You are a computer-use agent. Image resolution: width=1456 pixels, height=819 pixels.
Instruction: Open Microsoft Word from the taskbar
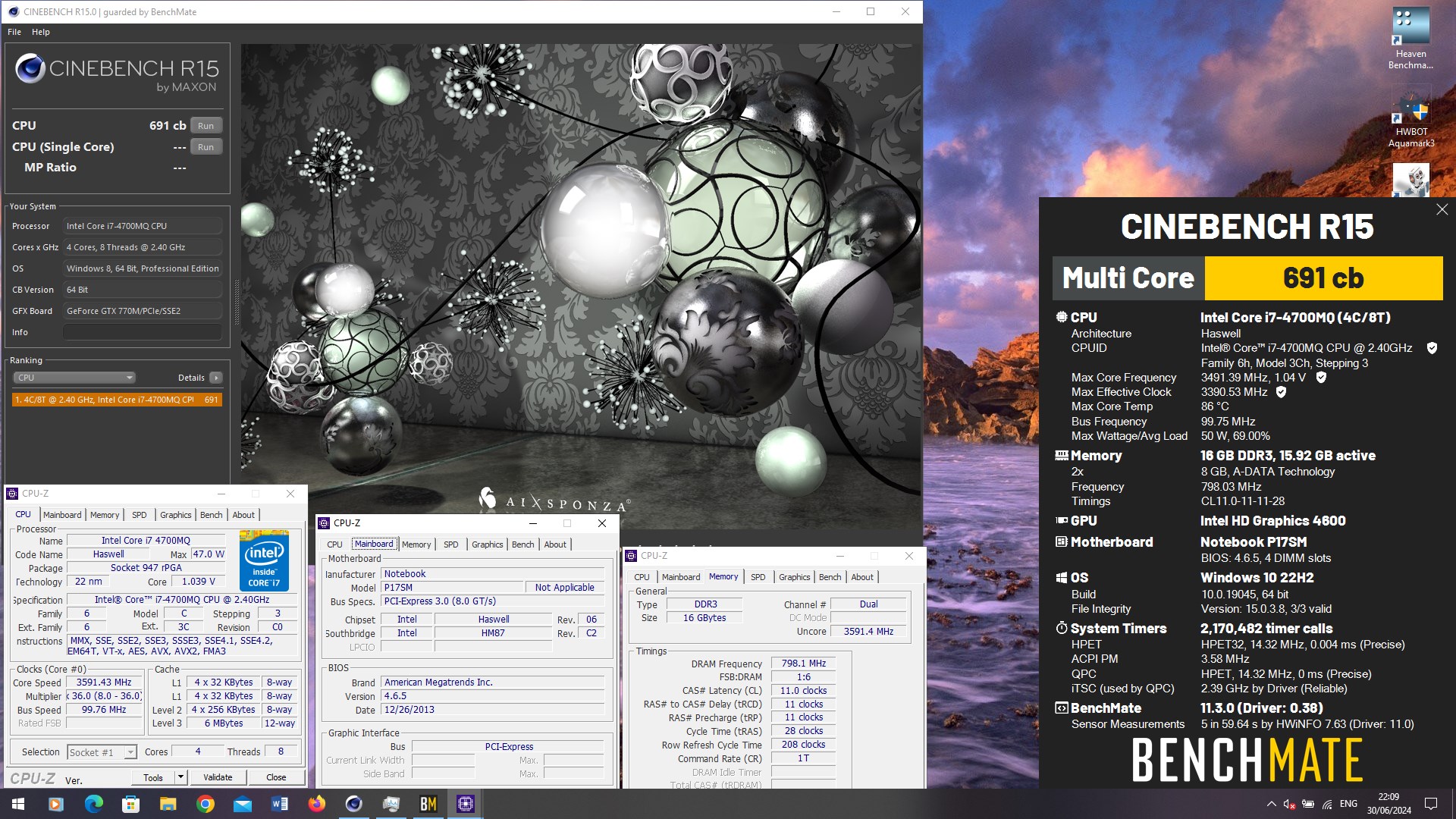point(279,804)
